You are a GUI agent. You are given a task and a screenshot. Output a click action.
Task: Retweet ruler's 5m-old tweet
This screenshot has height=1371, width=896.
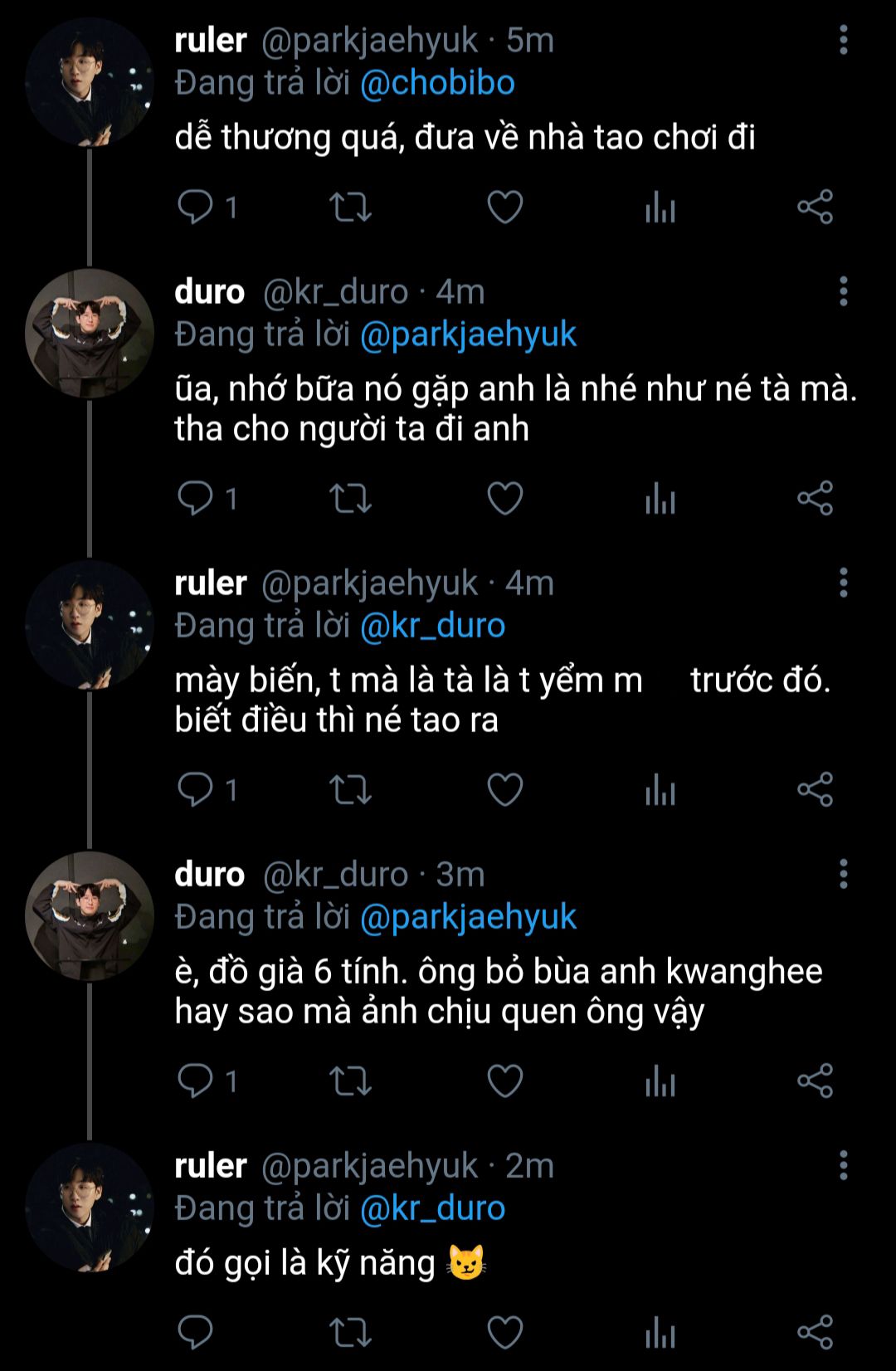[350, 207]
